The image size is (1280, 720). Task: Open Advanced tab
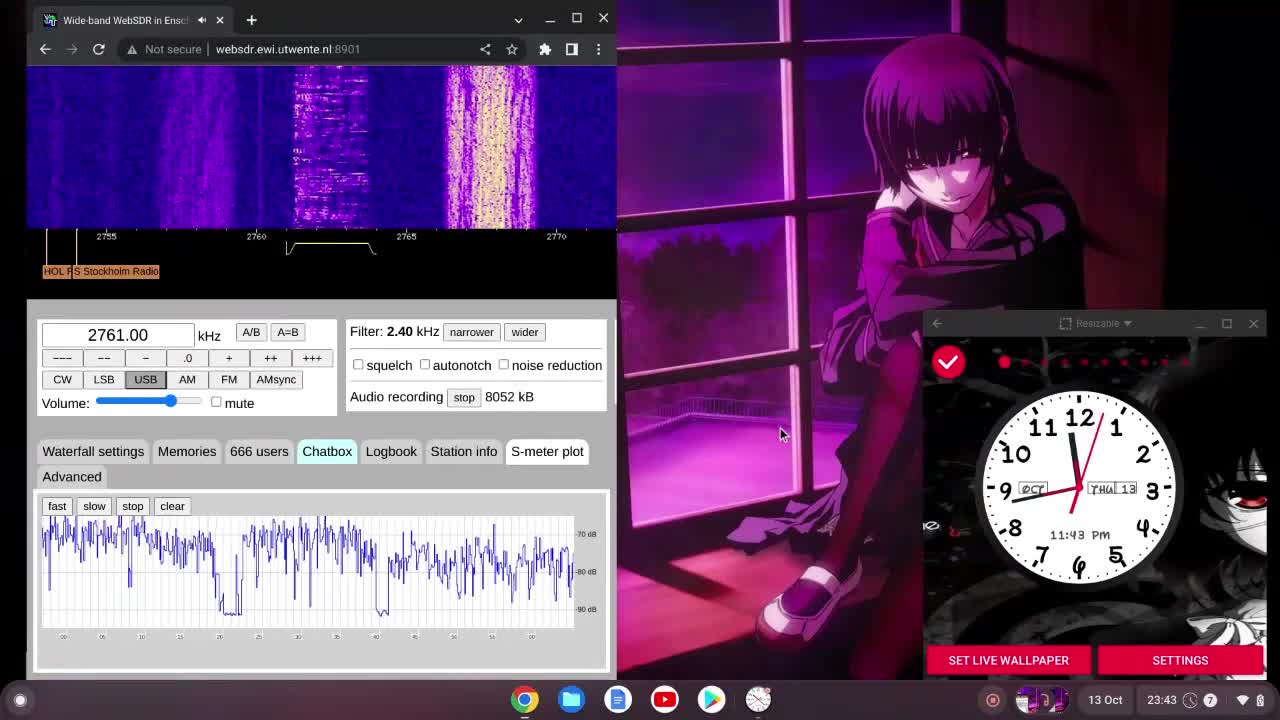coord(72,476)
